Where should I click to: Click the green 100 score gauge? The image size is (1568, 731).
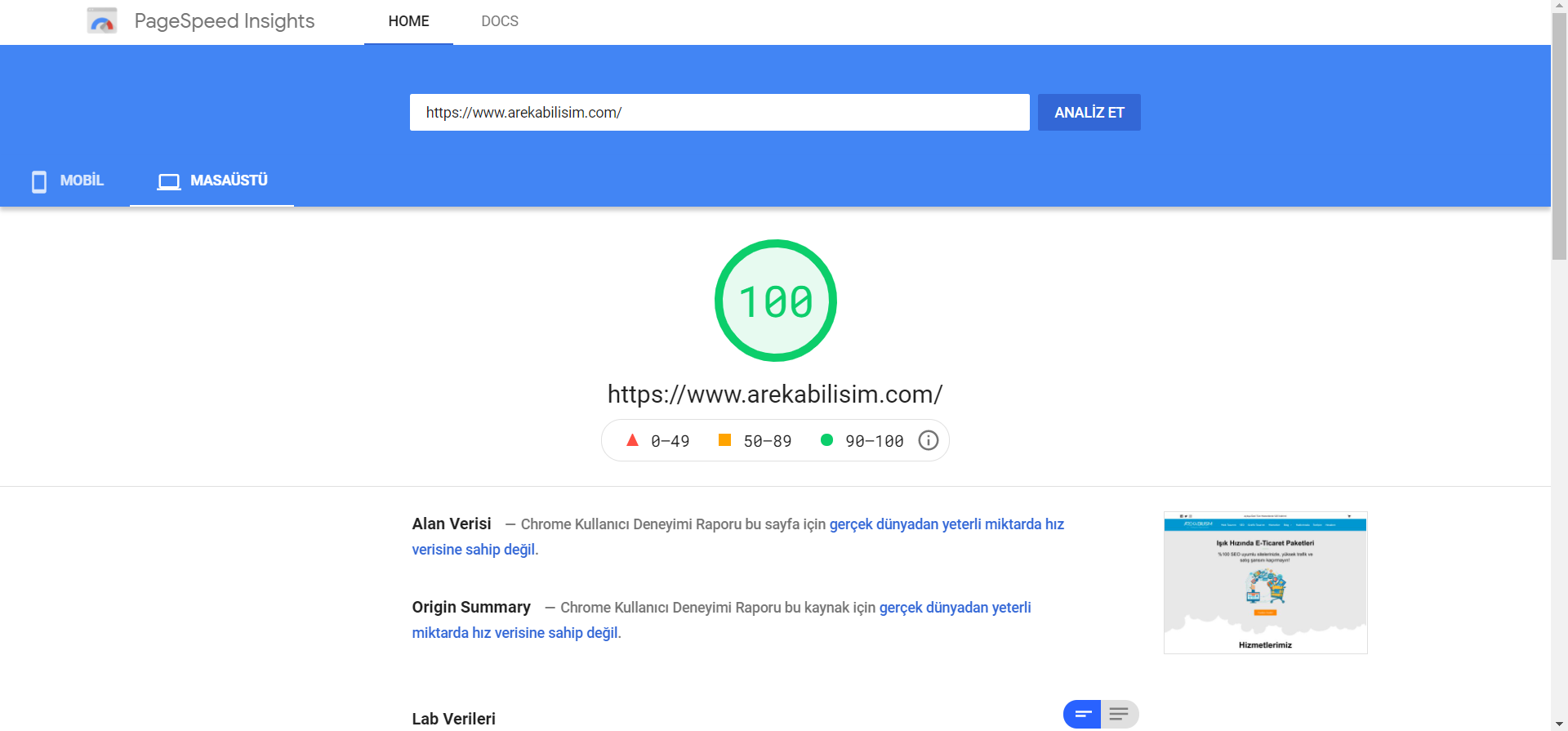pyautogui.click(x=775, y=301)
